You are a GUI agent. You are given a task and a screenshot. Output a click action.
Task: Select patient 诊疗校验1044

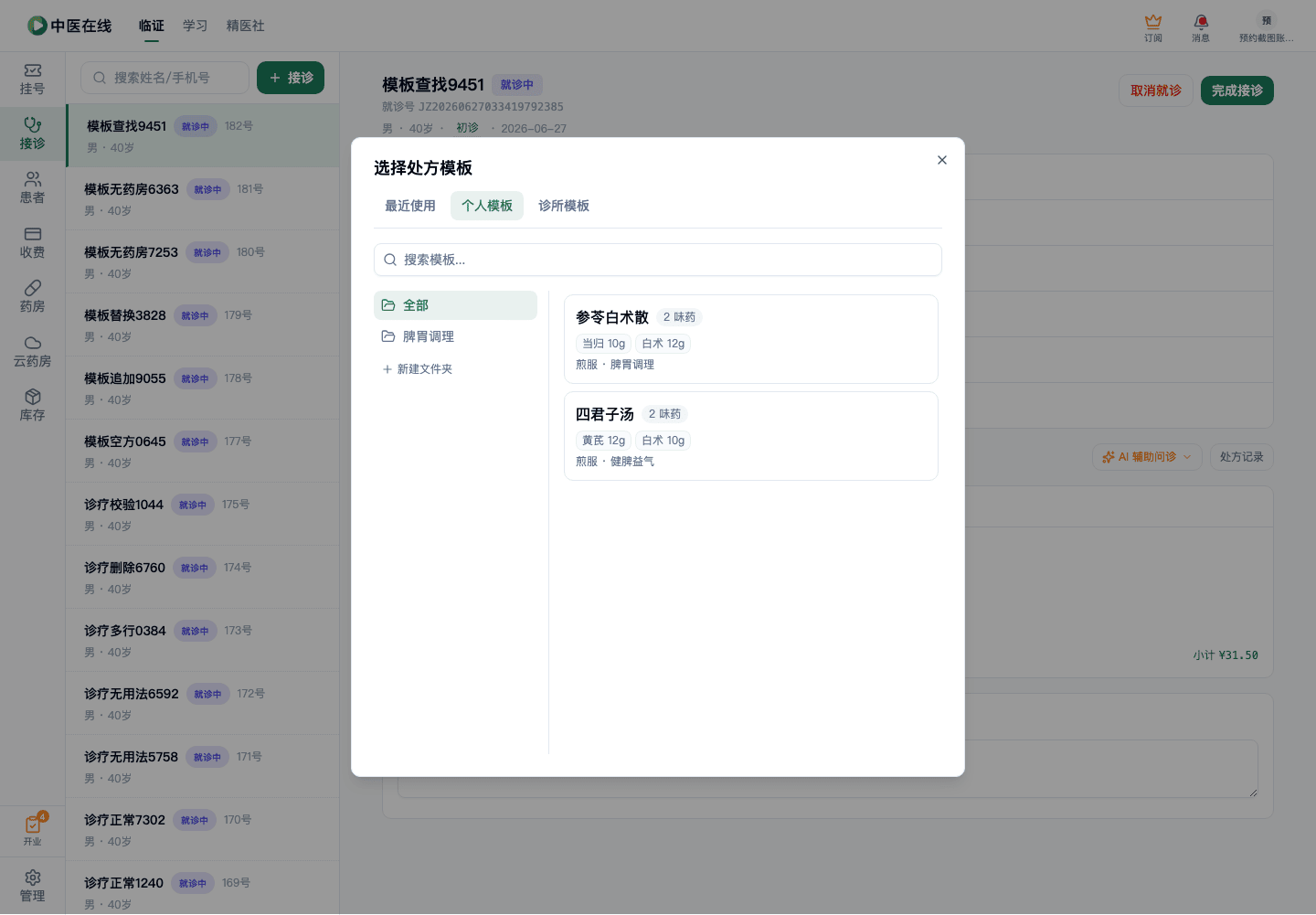(203, 514)
